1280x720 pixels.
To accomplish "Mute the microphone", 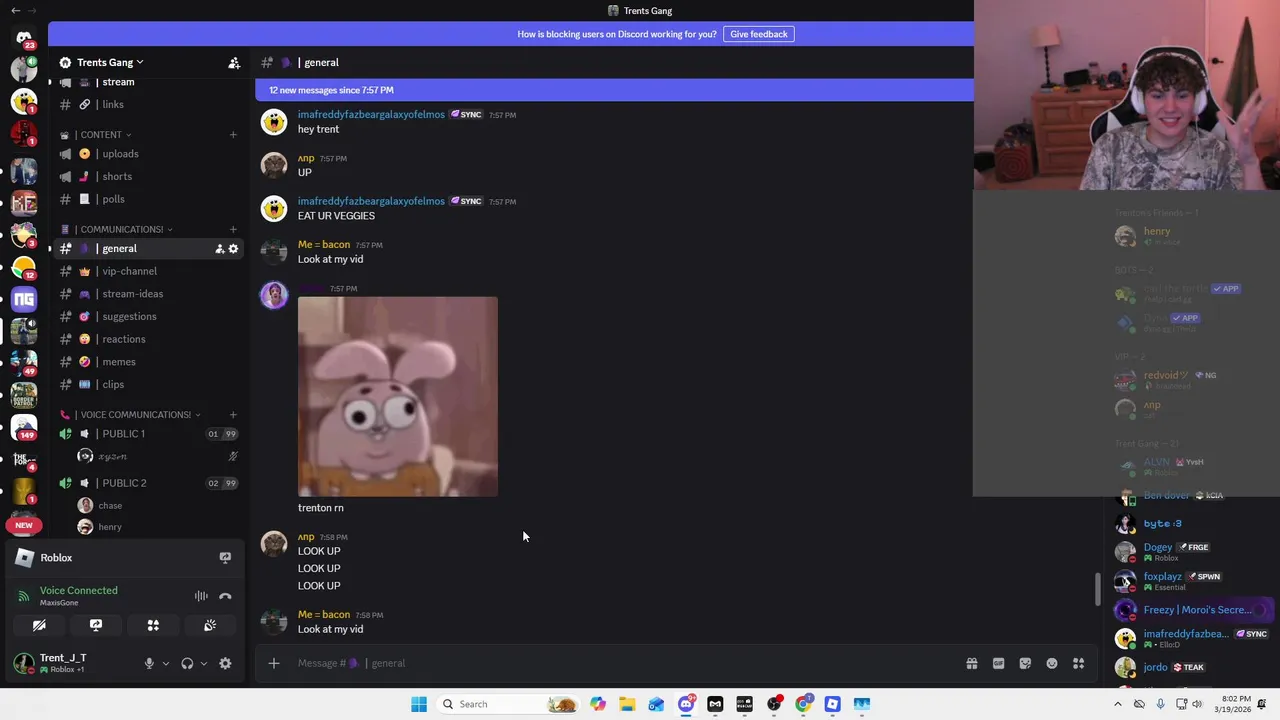I will 149,663.
